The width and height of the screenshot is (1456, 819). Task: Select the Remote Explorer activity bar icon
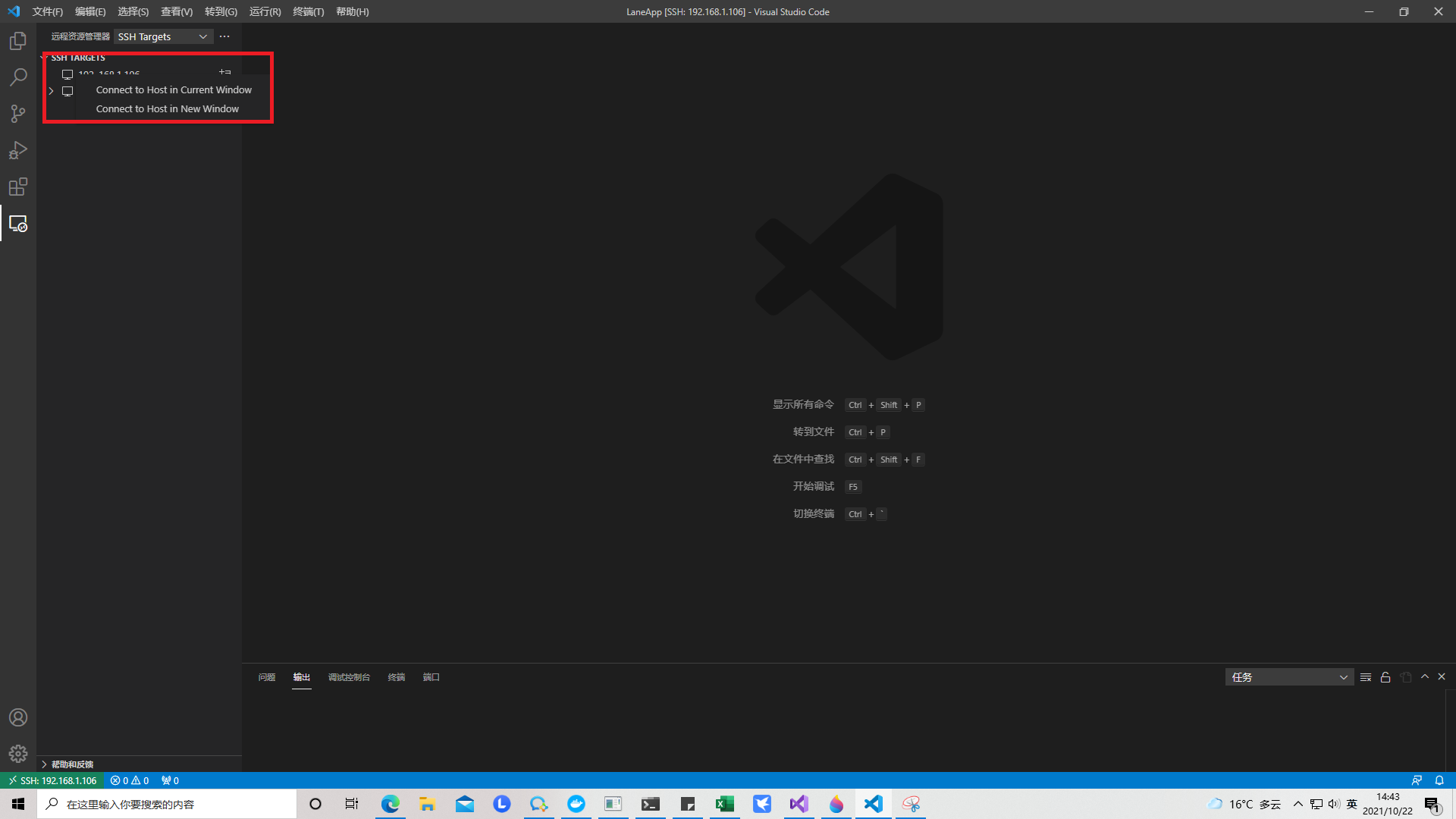[x=18, y=224]
